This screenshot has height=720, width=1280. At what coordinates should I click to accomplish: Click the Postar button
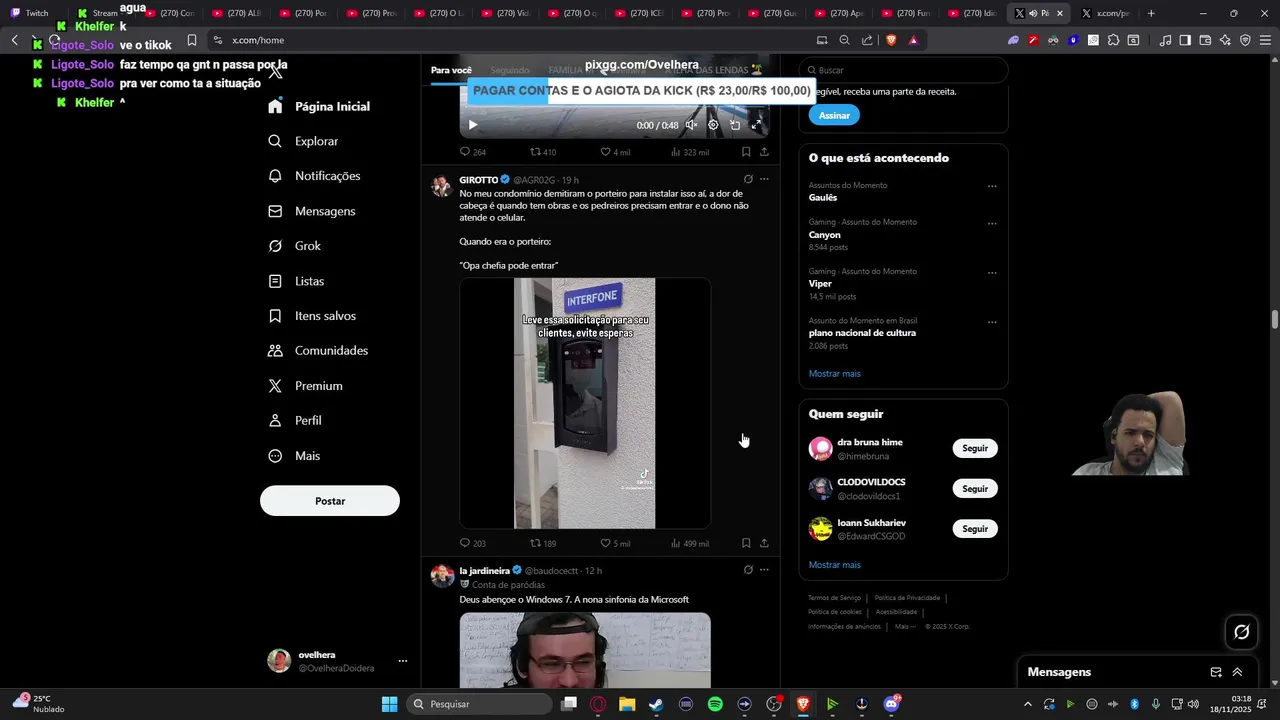click(330, 501)
